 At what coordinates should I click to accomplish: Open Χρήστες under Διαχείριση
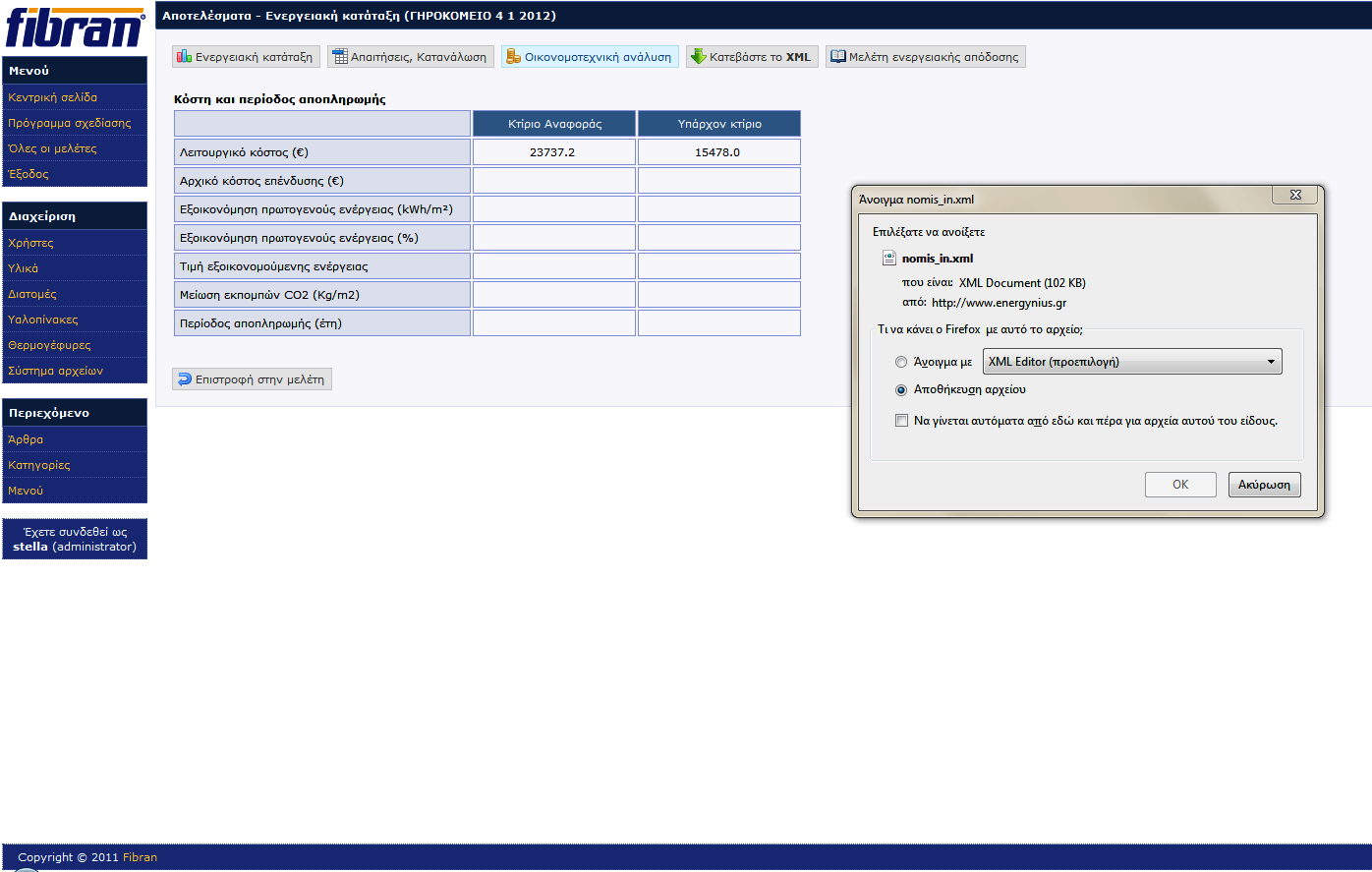tap(30, 243)
